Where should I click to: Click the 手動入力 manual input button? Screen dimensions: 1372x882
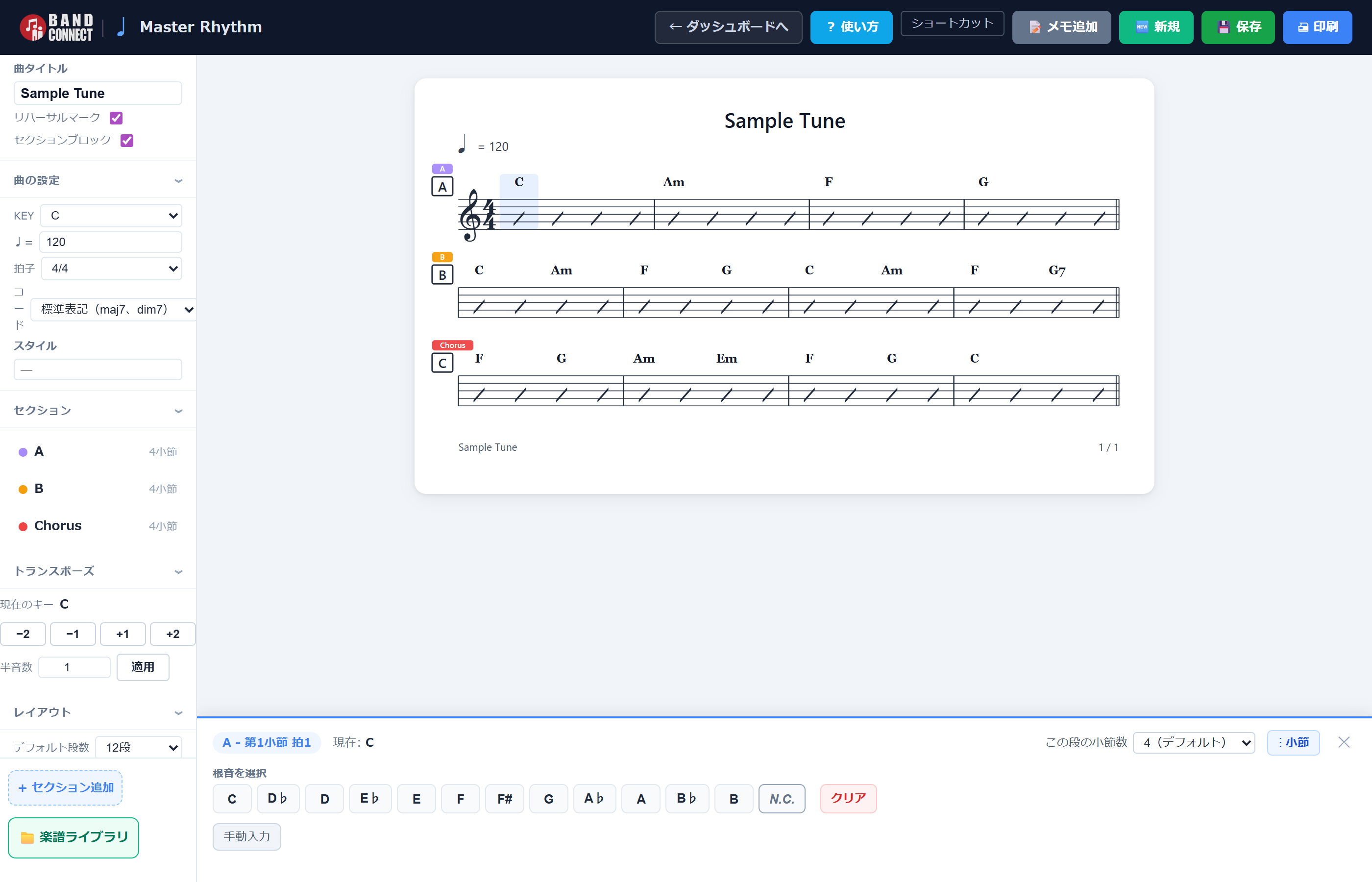pos(247,837)
